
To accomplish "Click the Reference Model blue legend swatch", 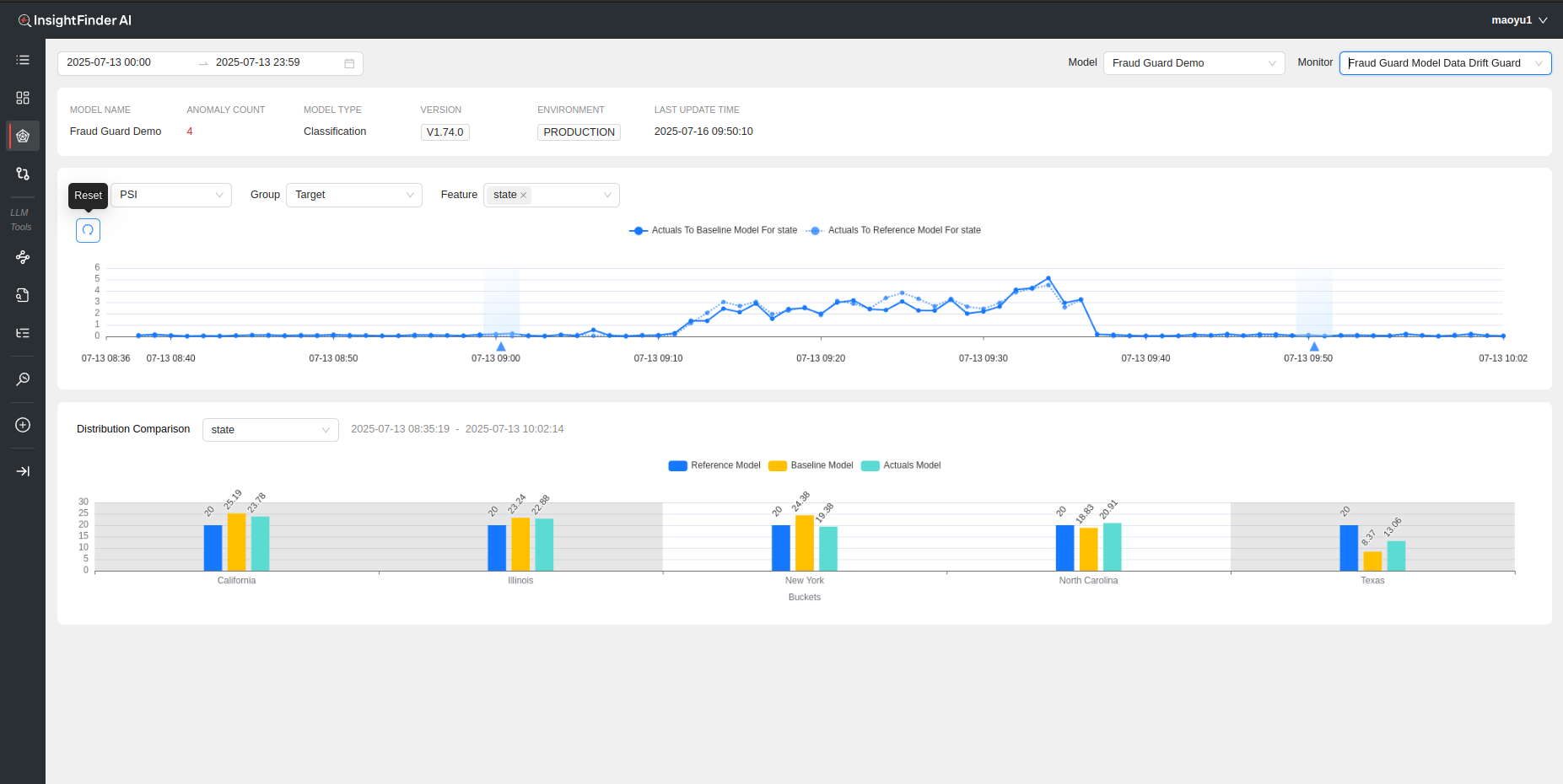I will click(x=677, y=465).
